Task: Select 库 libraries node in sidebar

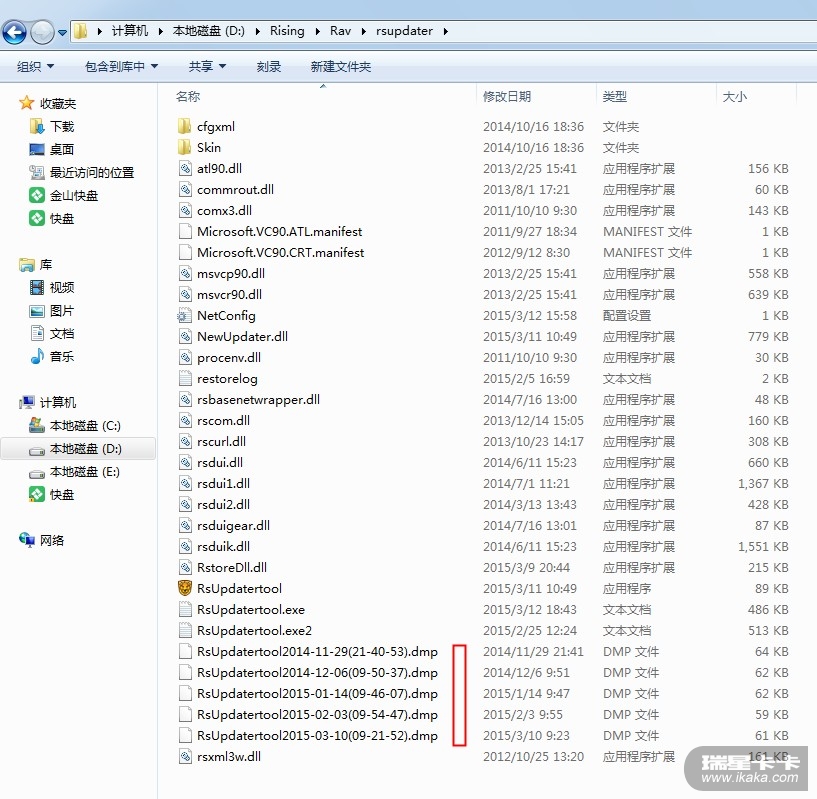Action: tap(35, 265)
